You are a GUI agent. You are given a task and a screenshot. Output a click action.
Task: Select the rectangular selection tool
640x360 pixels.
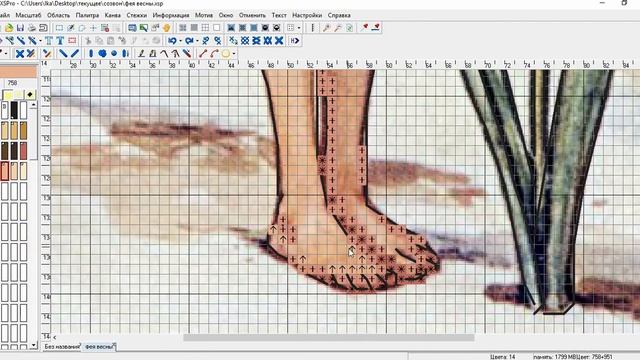(59, 28)
